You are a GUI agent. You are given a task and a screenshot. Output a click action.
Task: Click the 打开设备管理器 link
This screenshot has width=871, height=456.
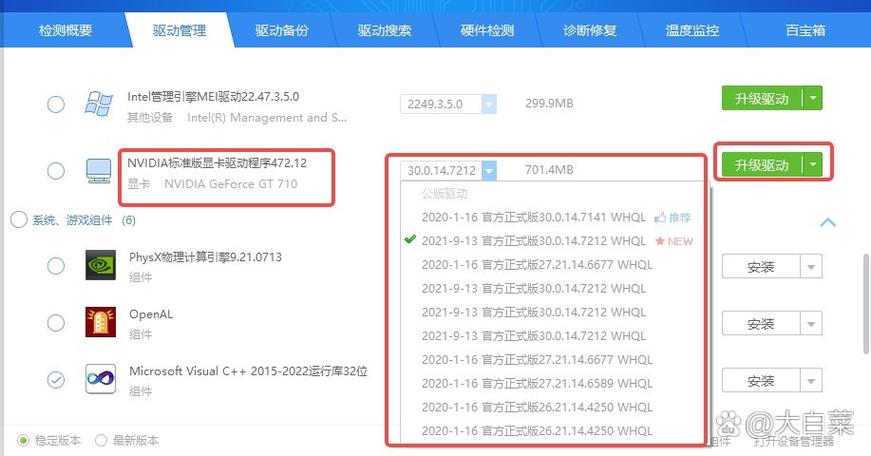pyautogui.click(x=794, y=442)
